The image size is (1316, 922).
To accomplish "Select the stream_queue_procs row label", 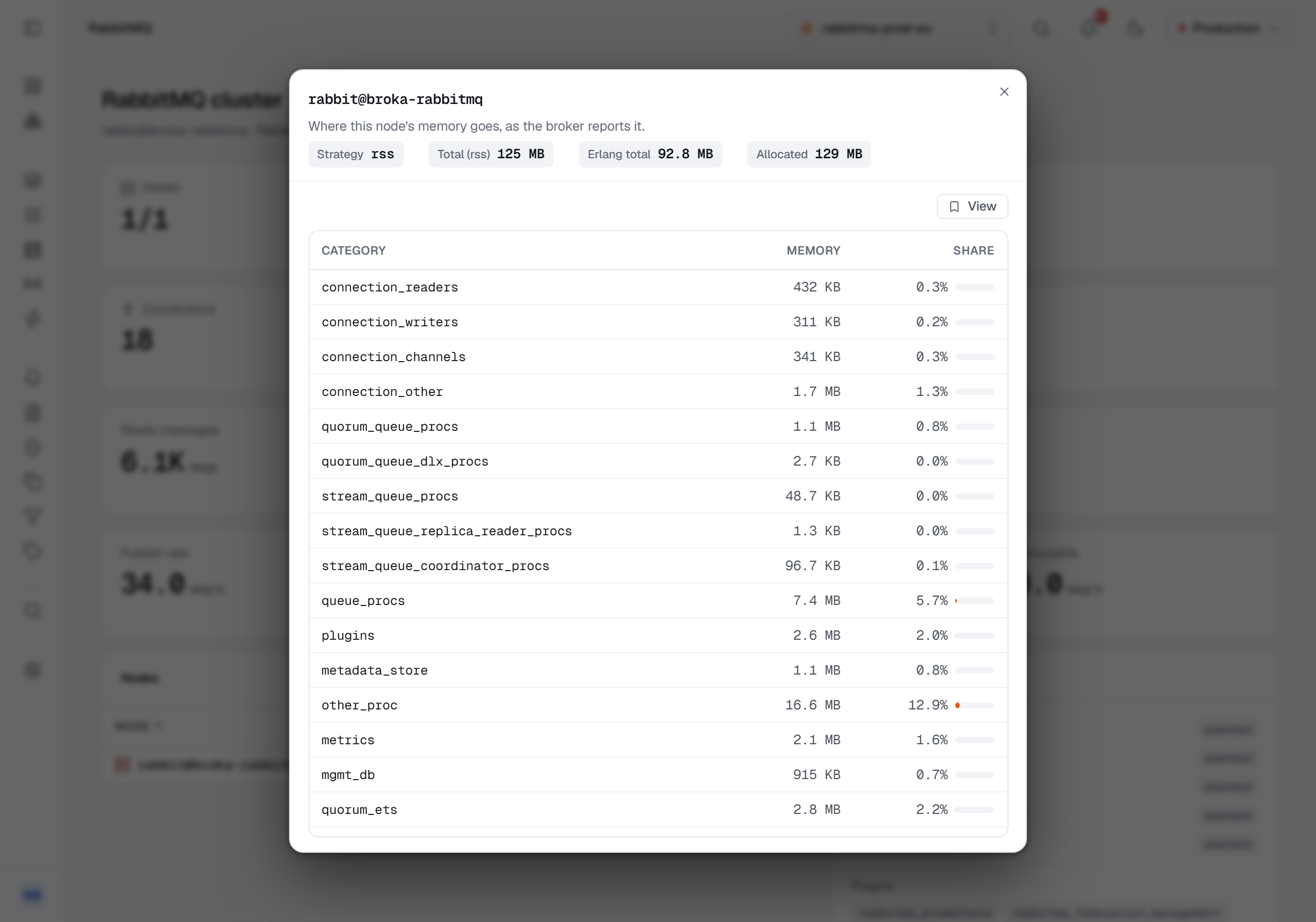I will pyautogui.click(x=390, y=496).
